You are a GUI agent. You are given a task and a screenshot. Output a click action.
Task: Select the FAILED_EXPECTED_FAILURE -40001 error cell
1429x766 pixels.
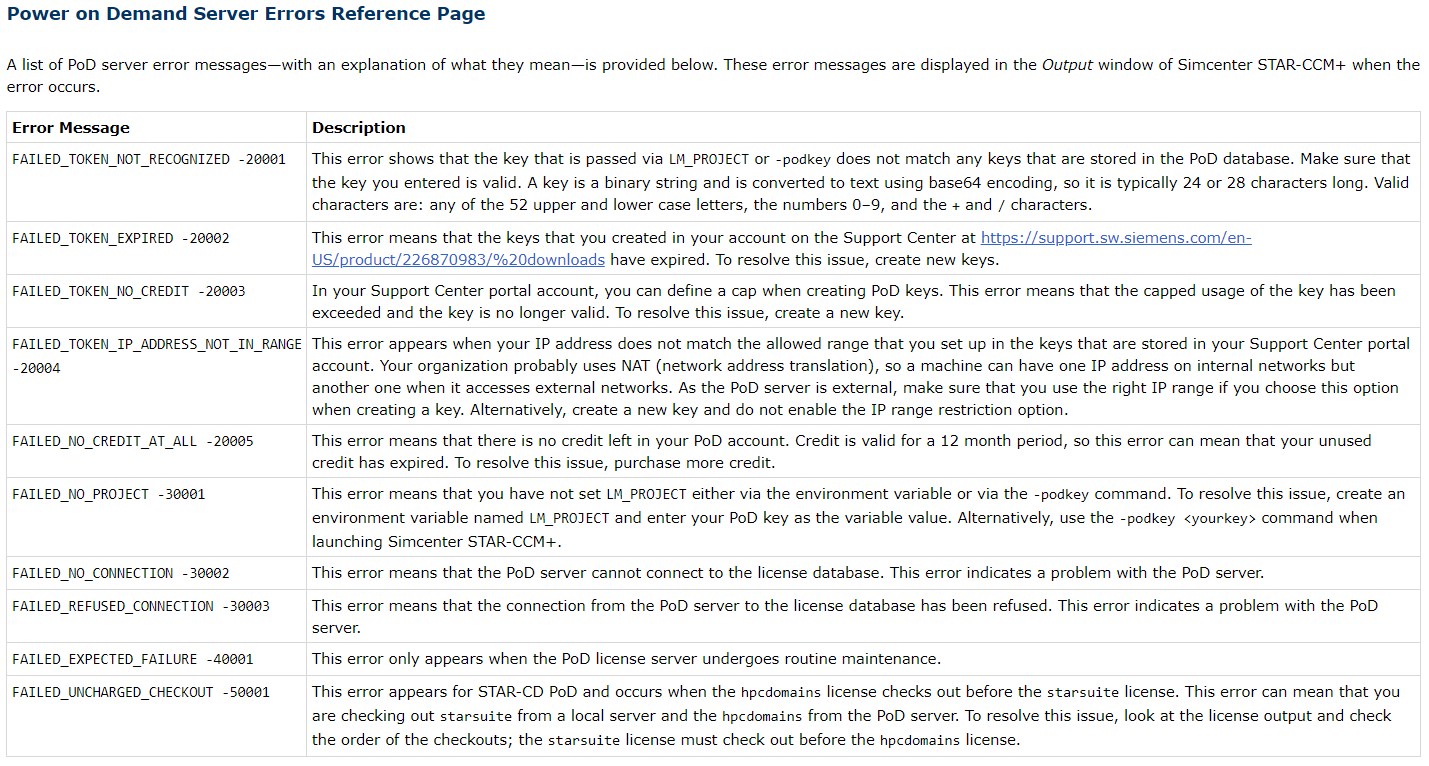coord(132,659)
